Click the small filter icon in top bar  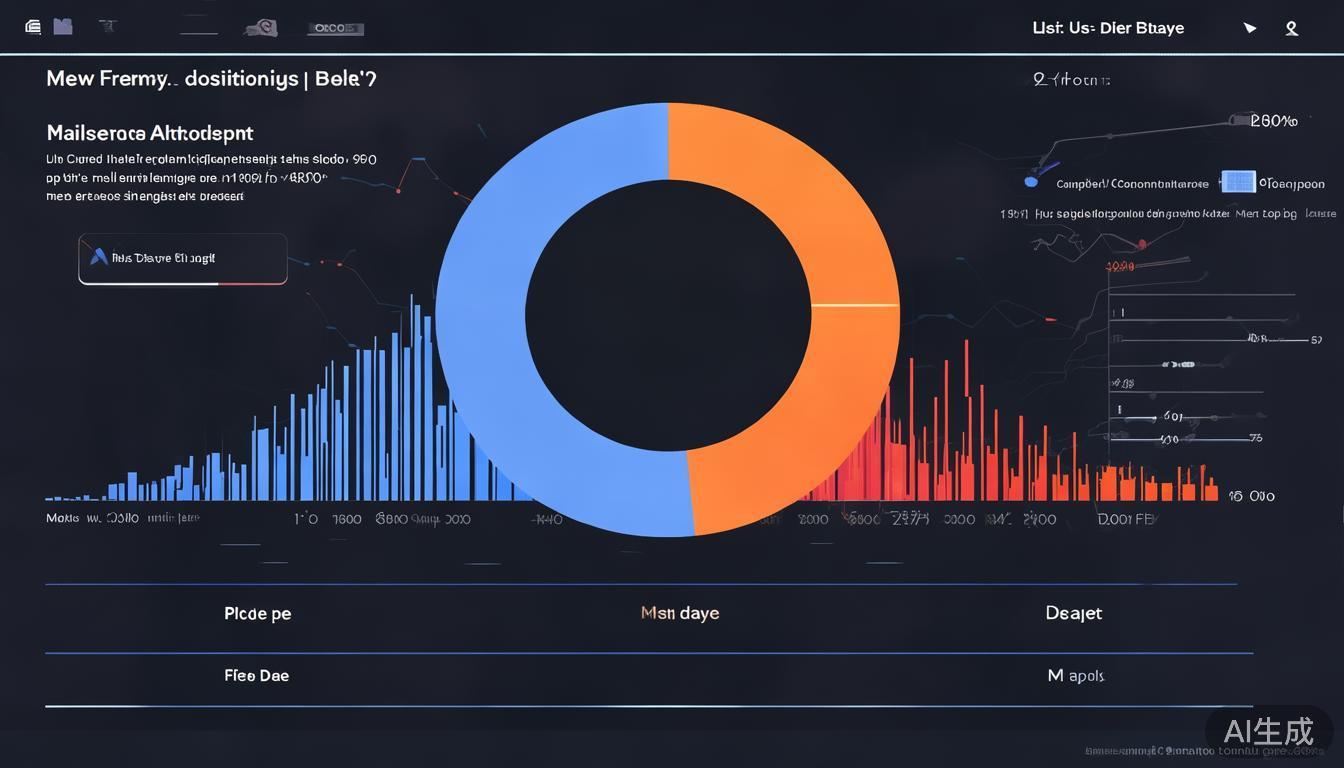(x=105, y=27)
